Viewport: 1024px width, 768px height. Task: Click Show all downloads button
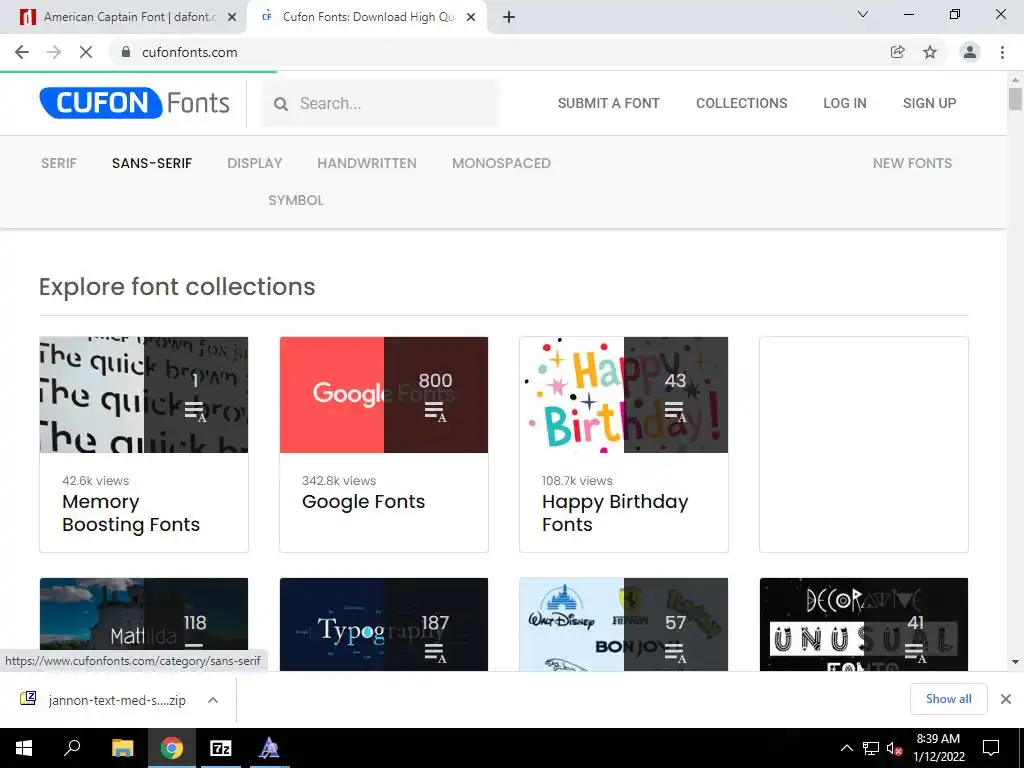(x=948, y=699)
